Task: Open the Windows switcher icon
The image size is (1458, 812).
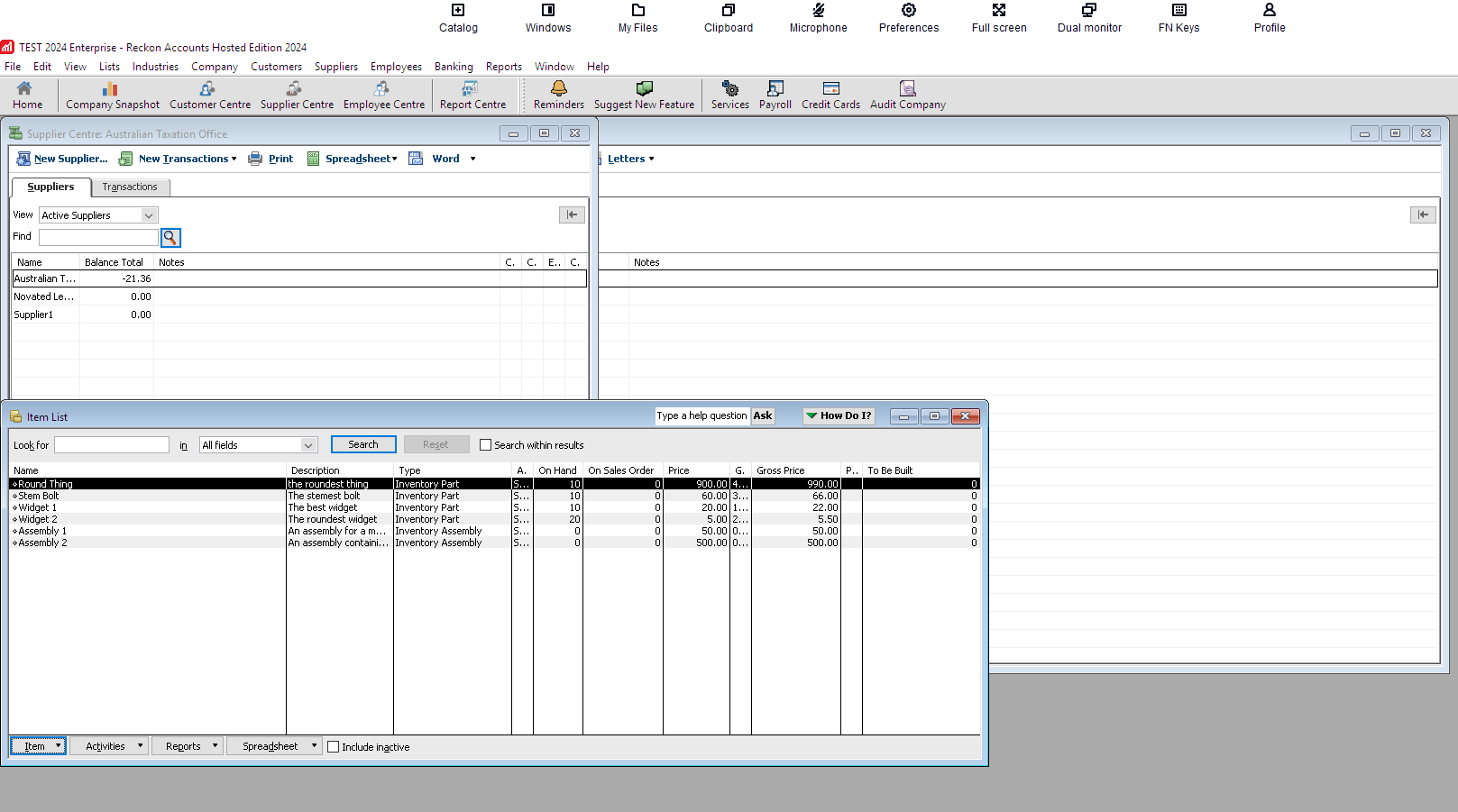Action: click(x=548, y=18)
